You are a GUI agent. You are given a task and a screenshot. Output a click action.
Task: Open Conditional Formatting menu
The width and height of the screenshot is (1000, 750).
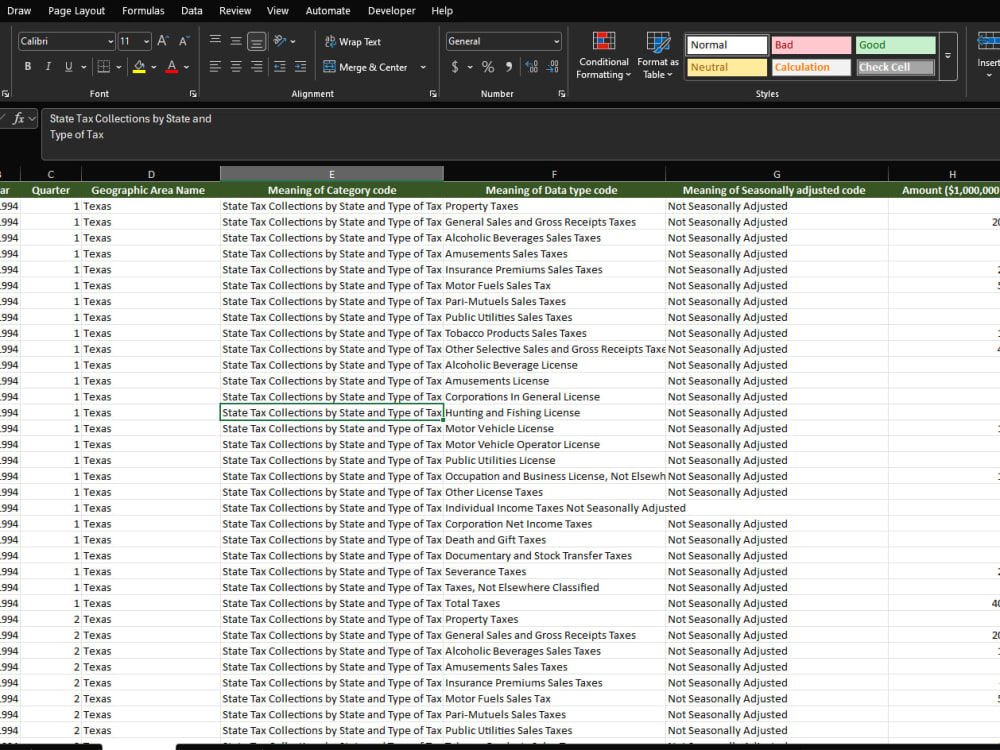(603, 55)
